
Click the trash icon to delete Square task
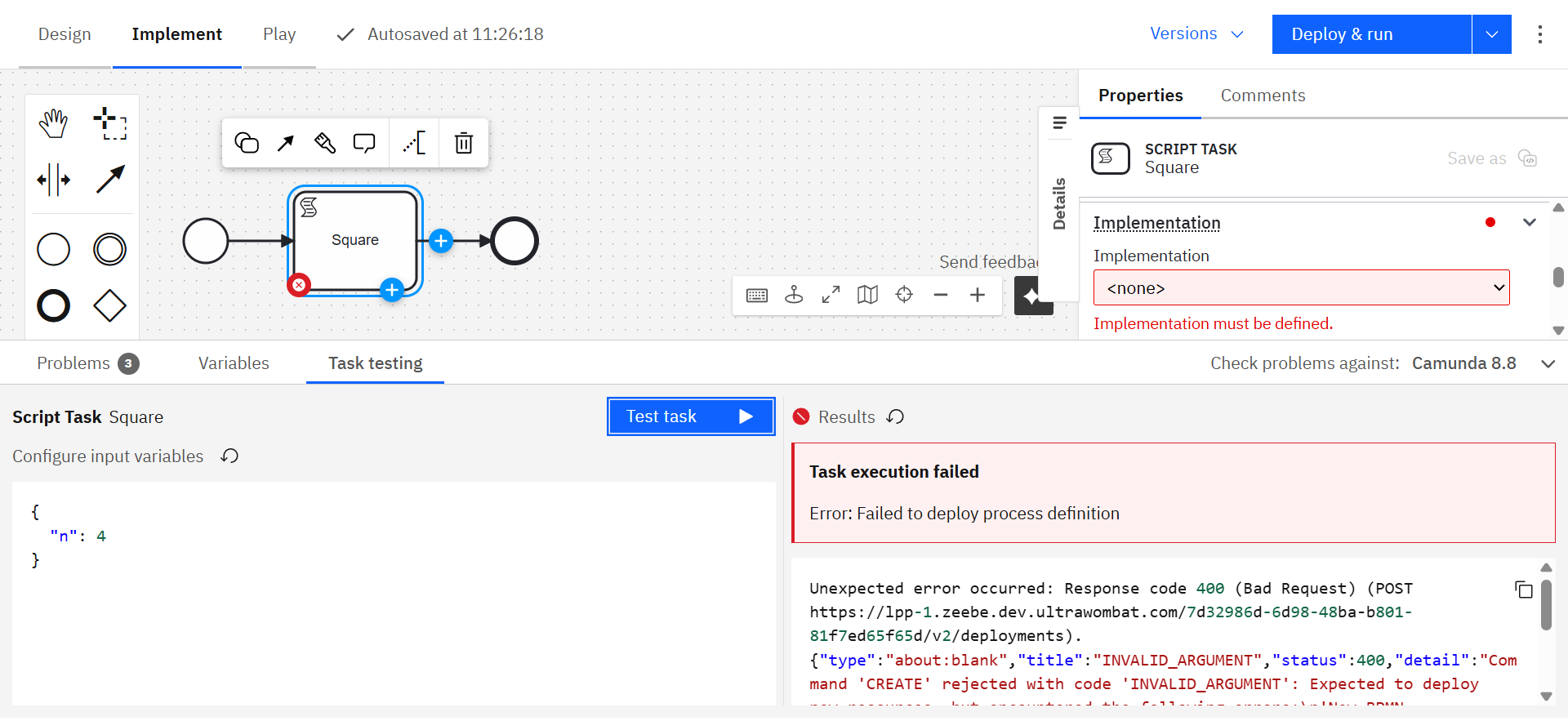pos(463,144)
